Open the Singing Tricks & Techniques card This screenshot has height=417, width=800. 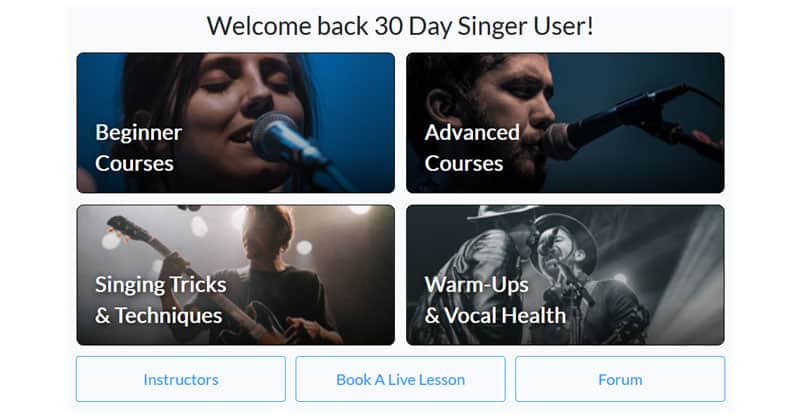(x=235, y=275)
